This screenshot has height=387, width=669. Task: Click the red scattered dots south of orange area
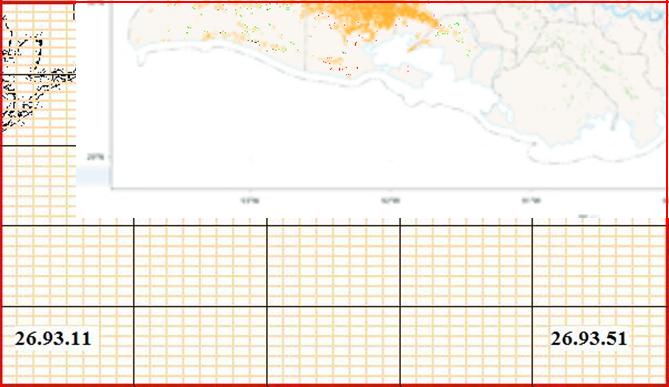346,68
